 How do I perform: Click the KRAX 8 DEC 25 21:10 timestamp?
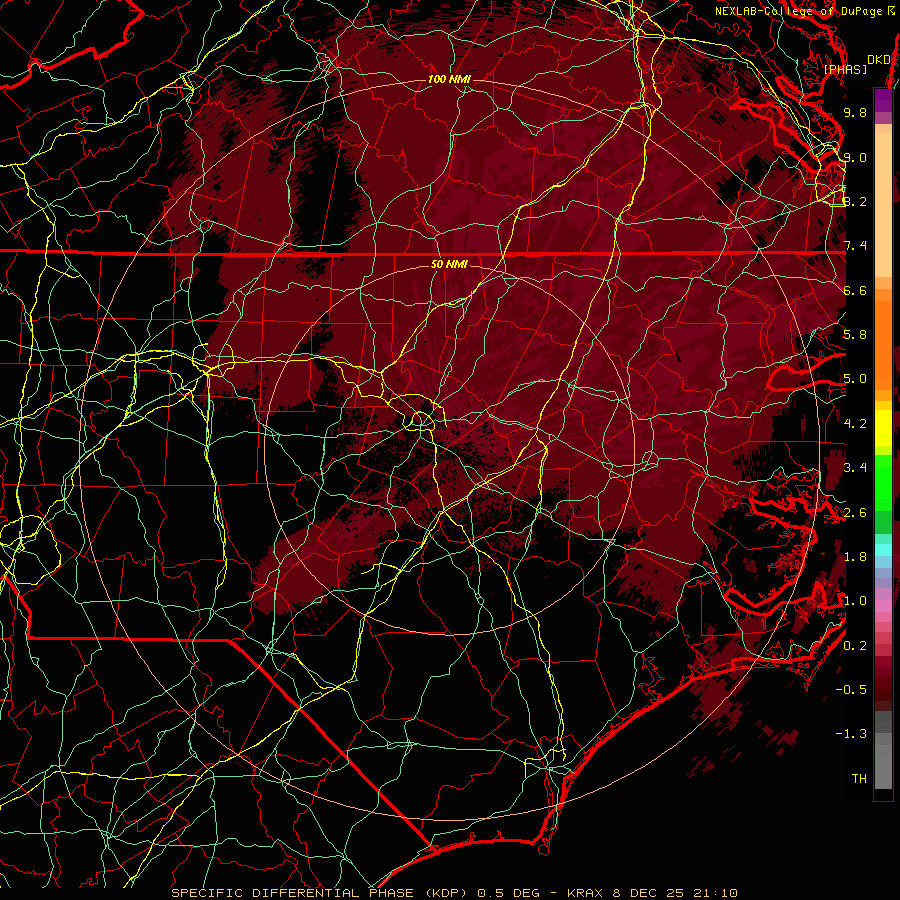click(x=652, y=893)
